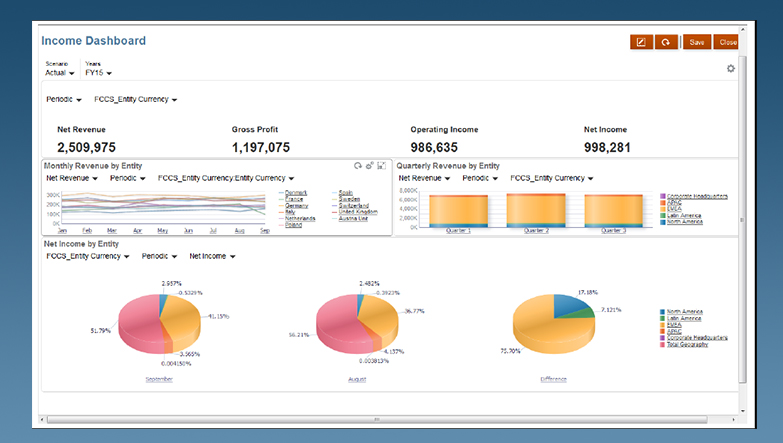Select Denmark in the monthly revenue legend

point(295,192)
